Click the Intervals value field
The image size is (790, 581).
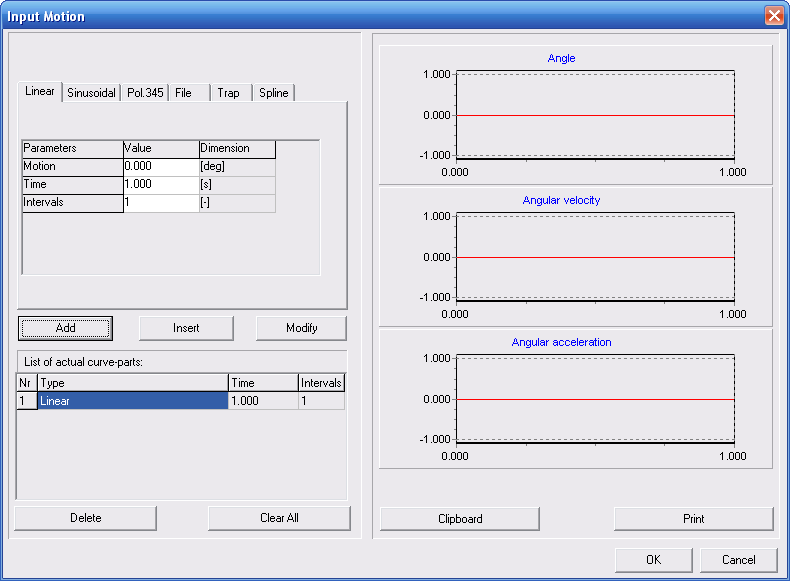(161, 203)
